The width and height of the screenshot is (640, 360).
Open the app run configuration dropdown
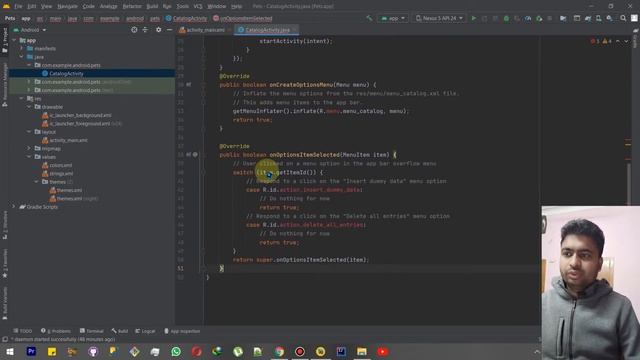click(x=393, y=18)
